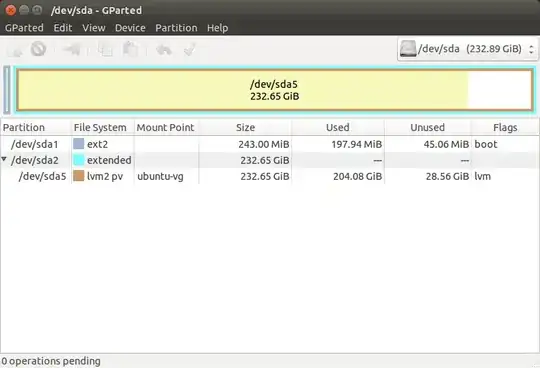The height and width of the screenshot is (368, 540).
Task: Click the Undo last operation icon
Action: (x=164, y=50)
